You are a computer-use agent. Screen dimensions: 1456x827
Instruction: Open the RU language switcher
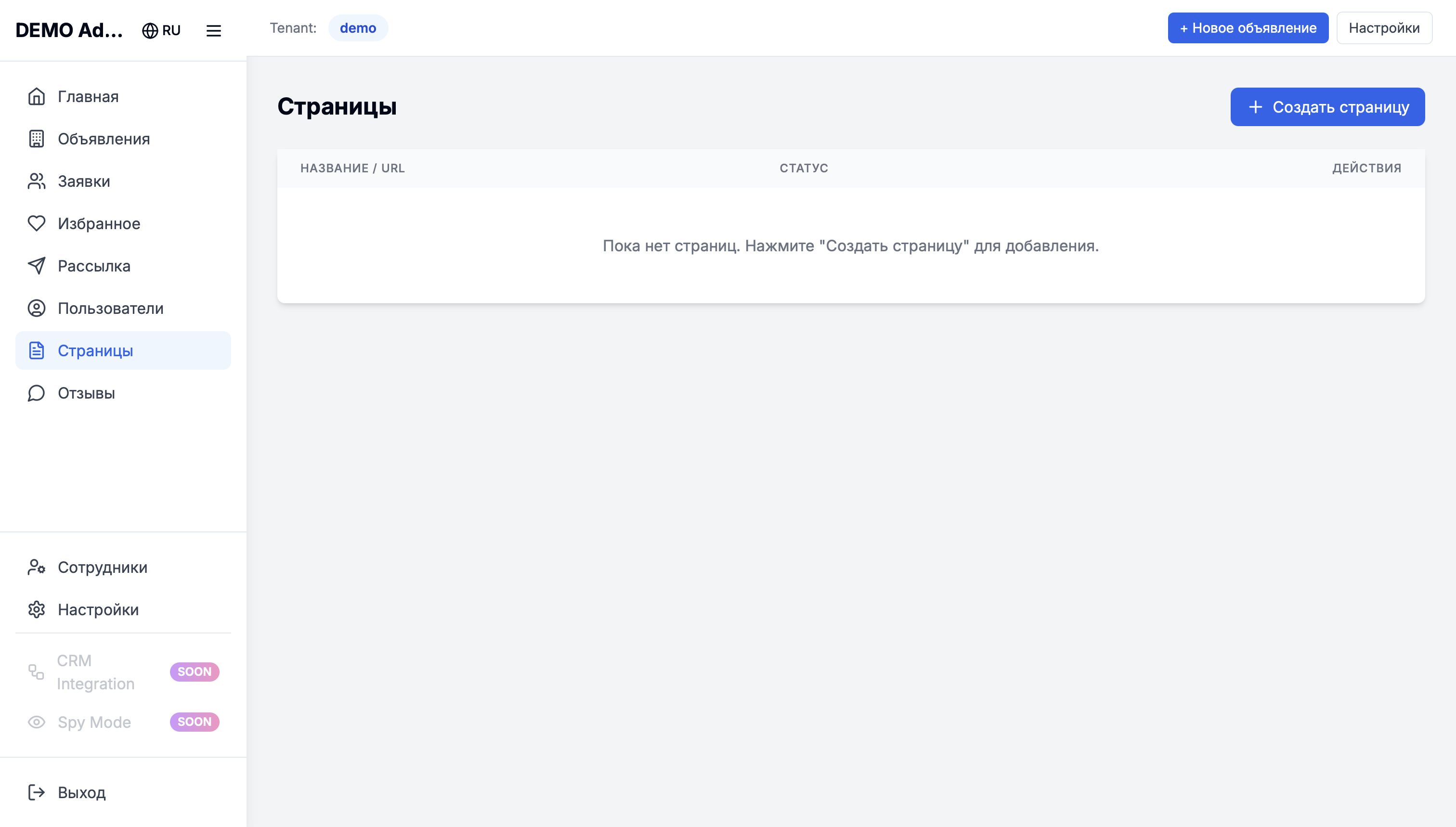(x=161, y=31)
